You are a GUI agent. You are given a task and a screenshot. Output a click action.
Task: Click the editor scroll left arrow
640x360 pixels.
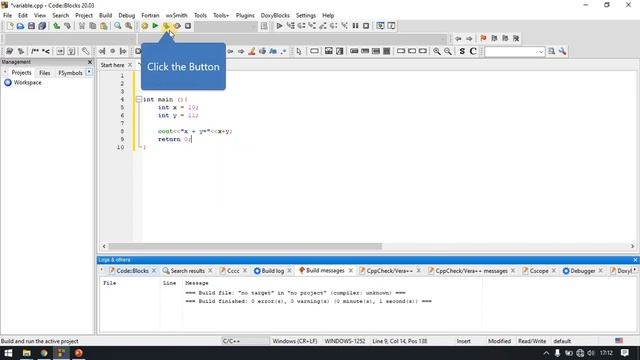pyautogui.click(x=104, y=246)
